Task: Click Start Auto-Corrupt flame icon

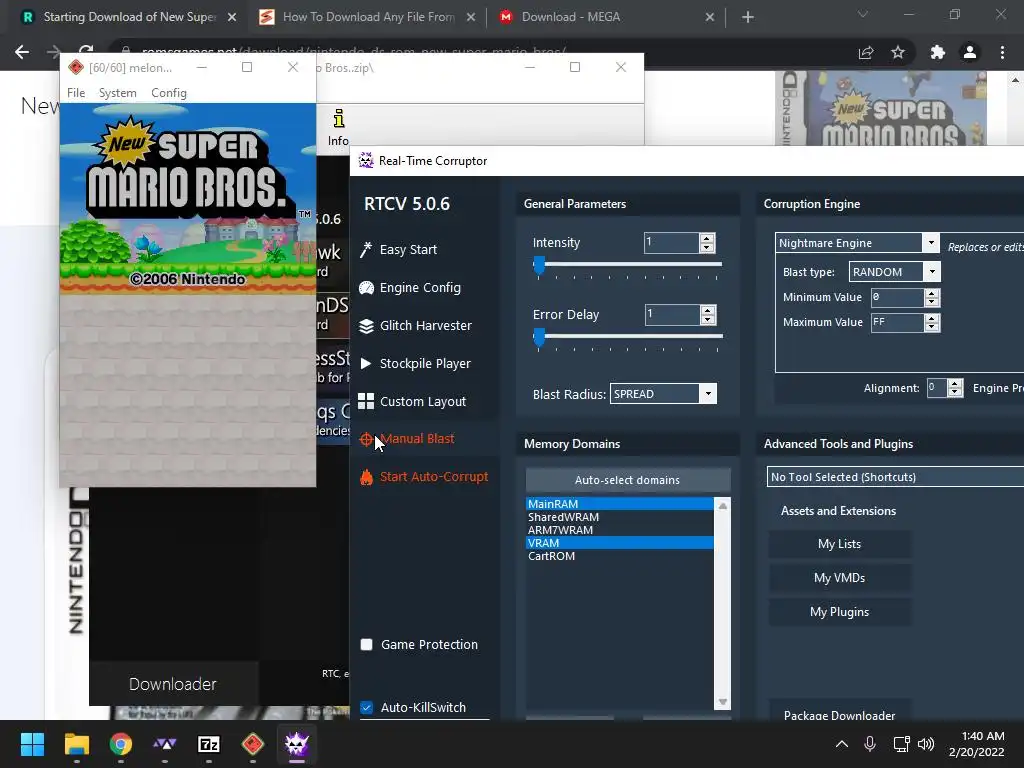Action: click(x=366, y=477)
